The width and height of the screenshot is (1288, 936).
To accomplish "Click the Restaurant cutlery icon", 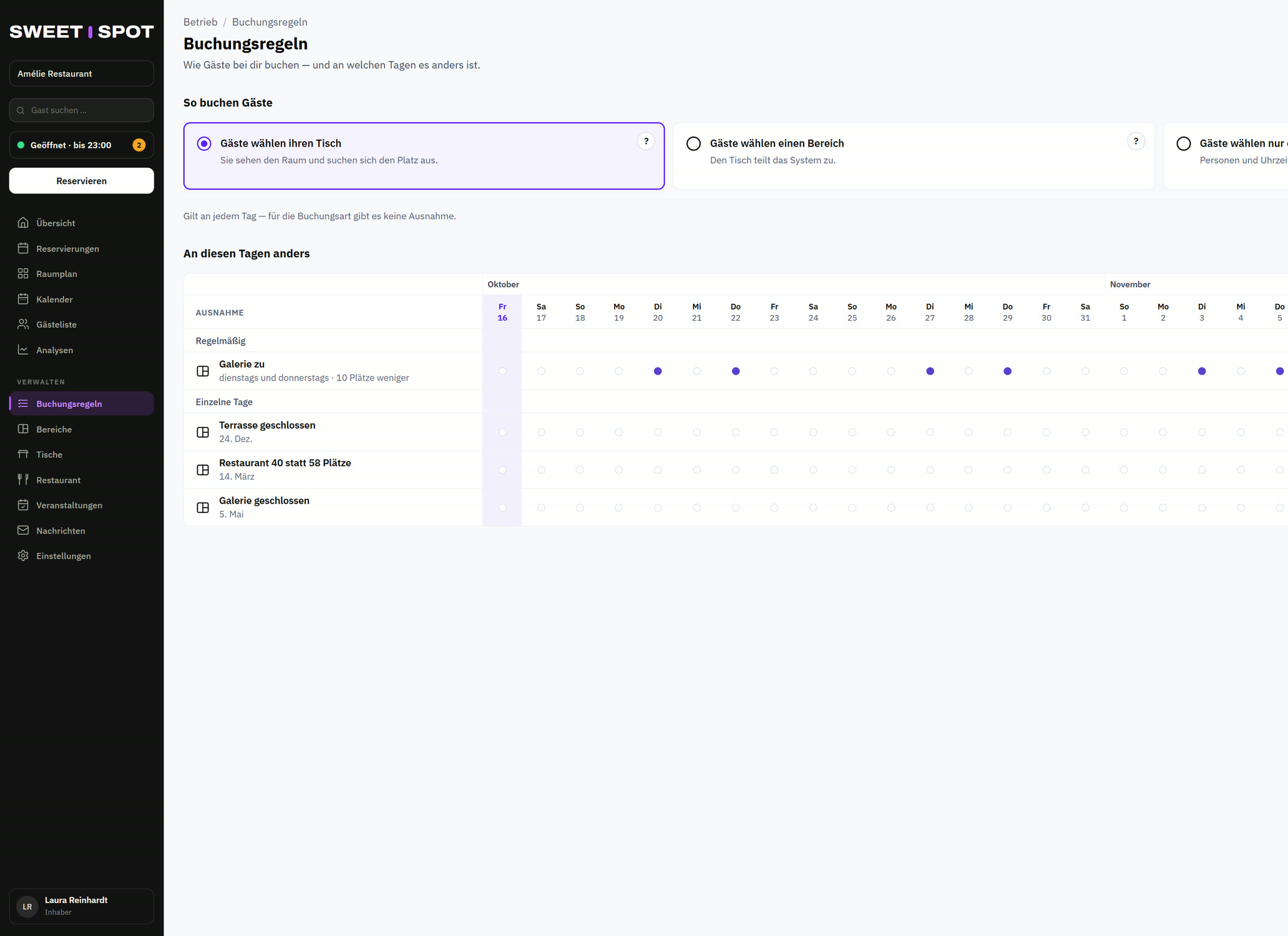I will pyautogui.click(x=23, y=480).
